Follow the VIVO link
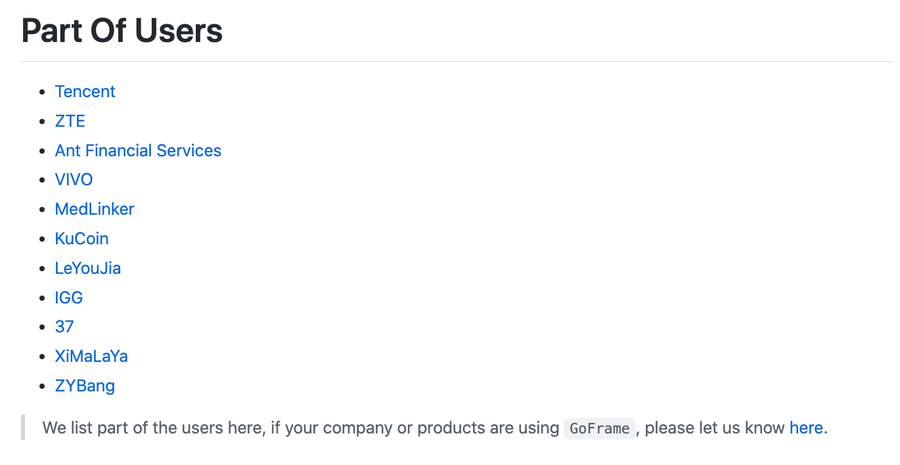The image size is (900, 465). 73,180
